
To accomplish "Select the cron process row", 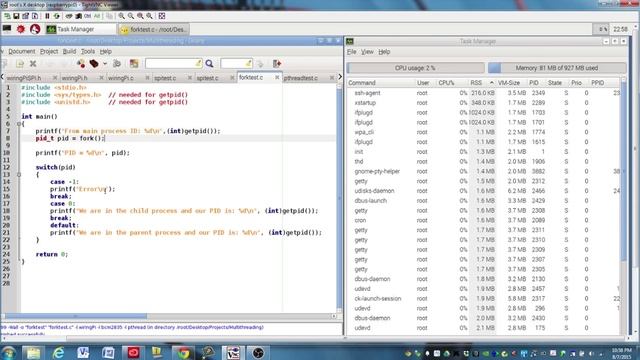I will pos(484,220).
